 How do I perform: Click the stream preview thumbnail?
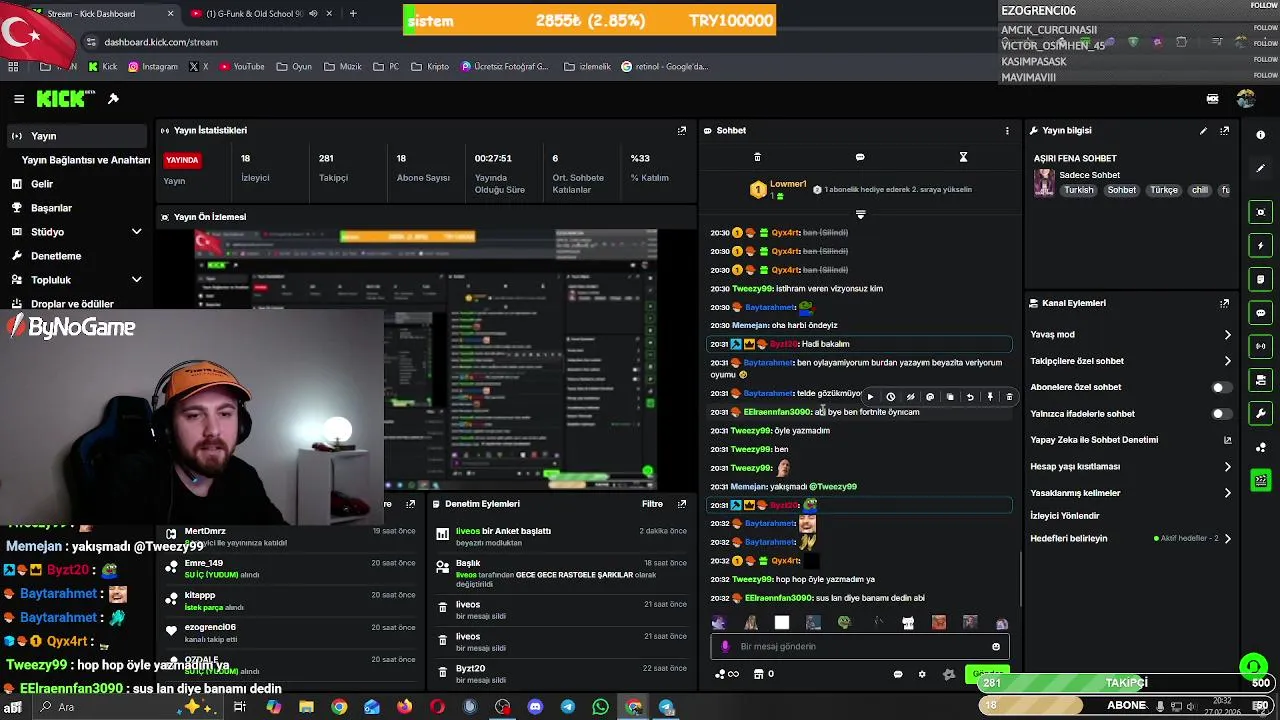(427, 358)
